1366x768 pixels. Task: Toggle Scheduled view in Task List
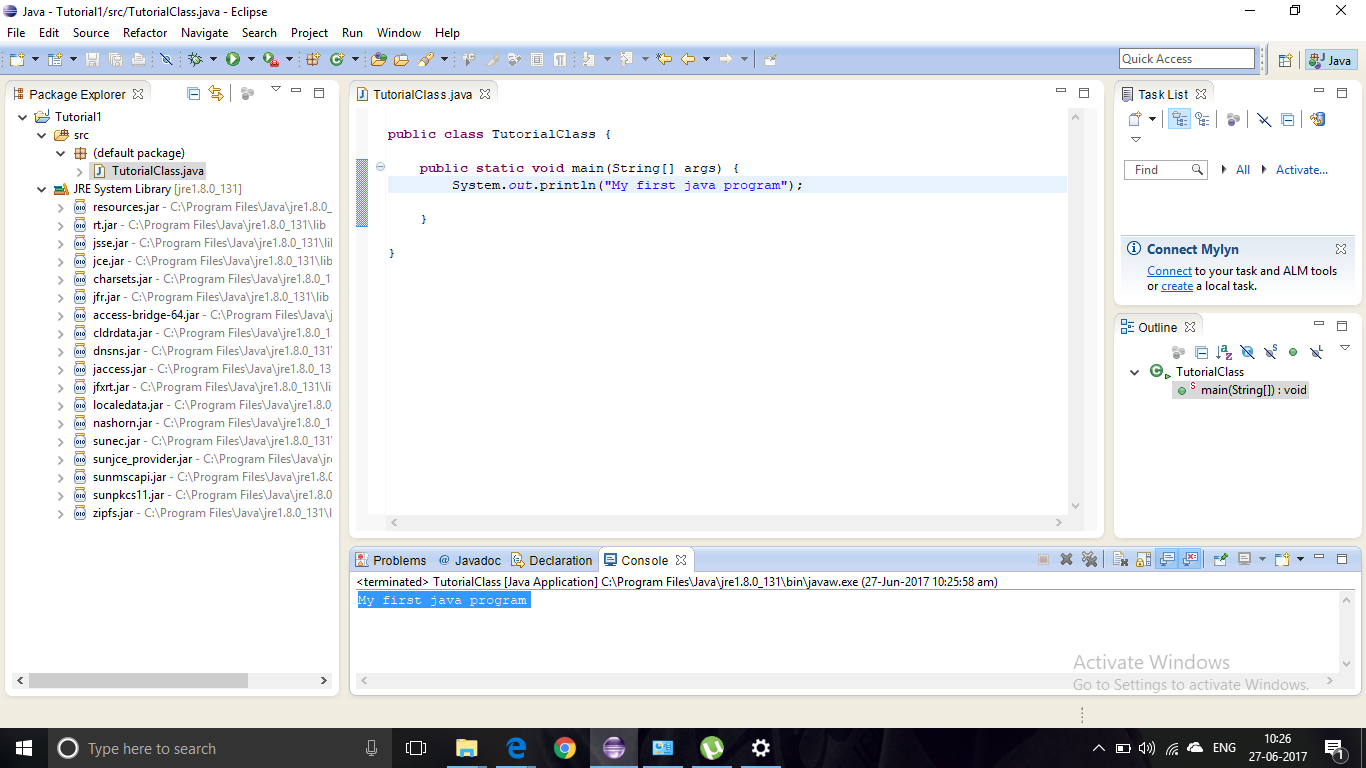1202,120
